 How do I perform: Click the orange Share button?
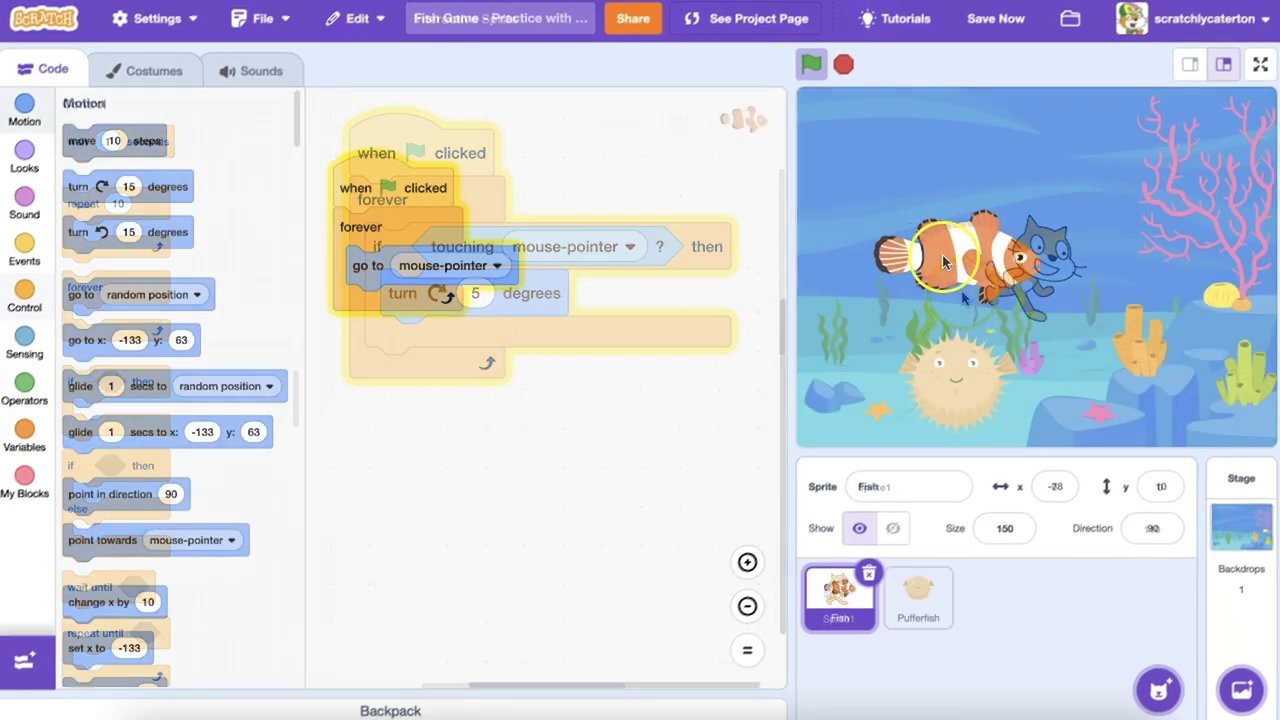633,19
